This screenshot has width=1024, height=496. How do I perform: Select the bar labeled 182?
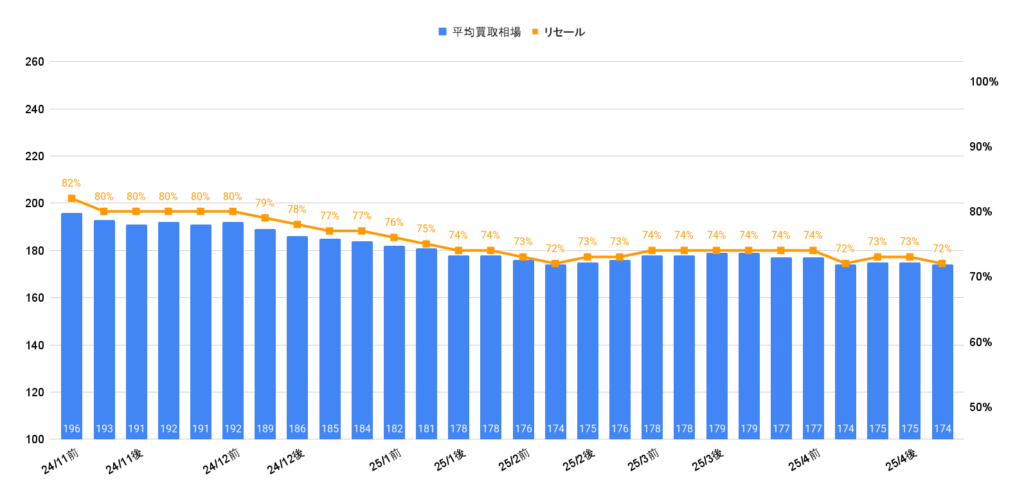394,340
